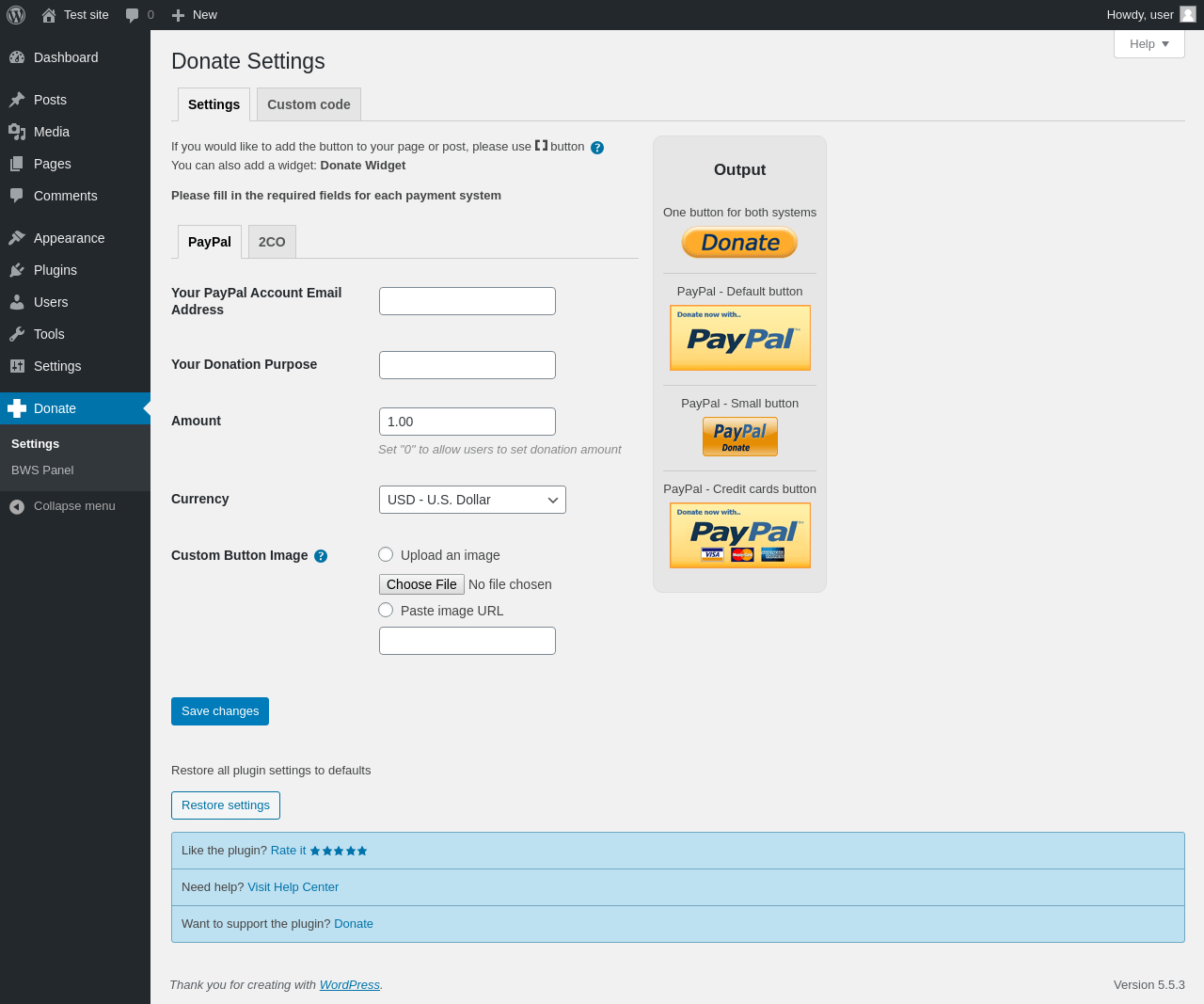Click the PayPal Account Email Address field

click(x=467, y=301)
